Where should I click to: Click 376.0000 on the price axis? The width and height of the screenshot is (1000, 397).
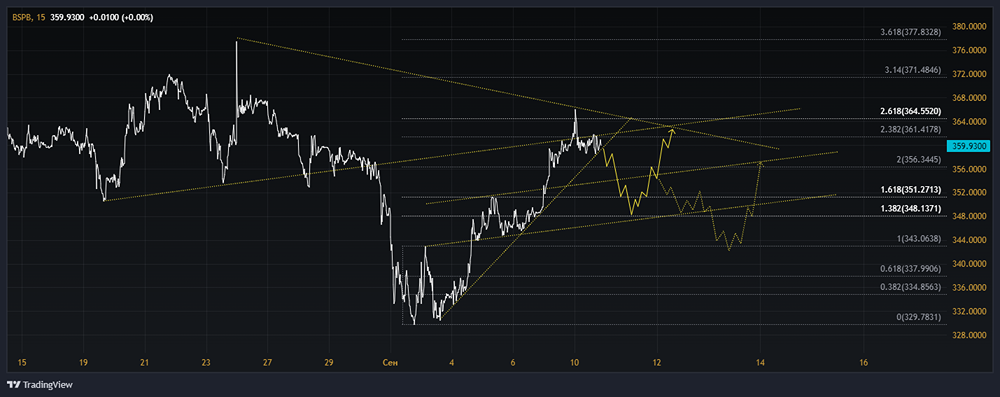point(968,50)
